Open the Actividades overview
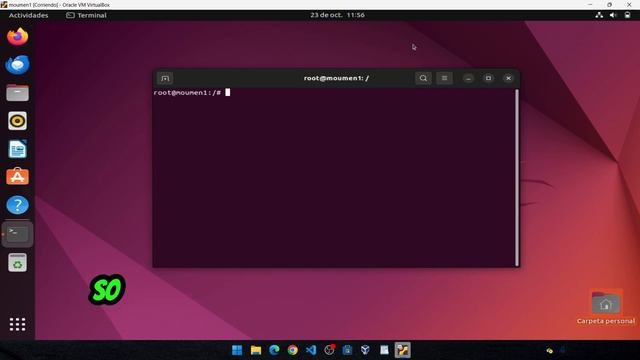Screen dimensions: 640x360 pos(29,15)
